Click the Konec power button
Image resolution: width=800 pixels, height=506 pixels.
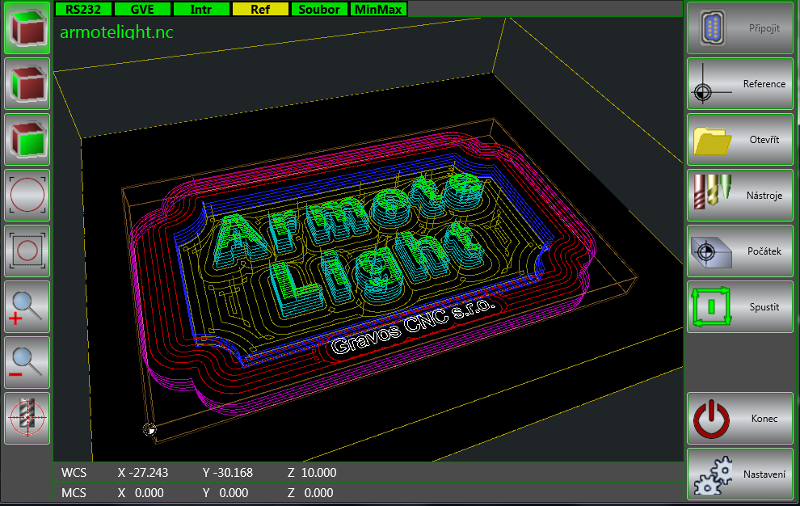tap(740, 418)
